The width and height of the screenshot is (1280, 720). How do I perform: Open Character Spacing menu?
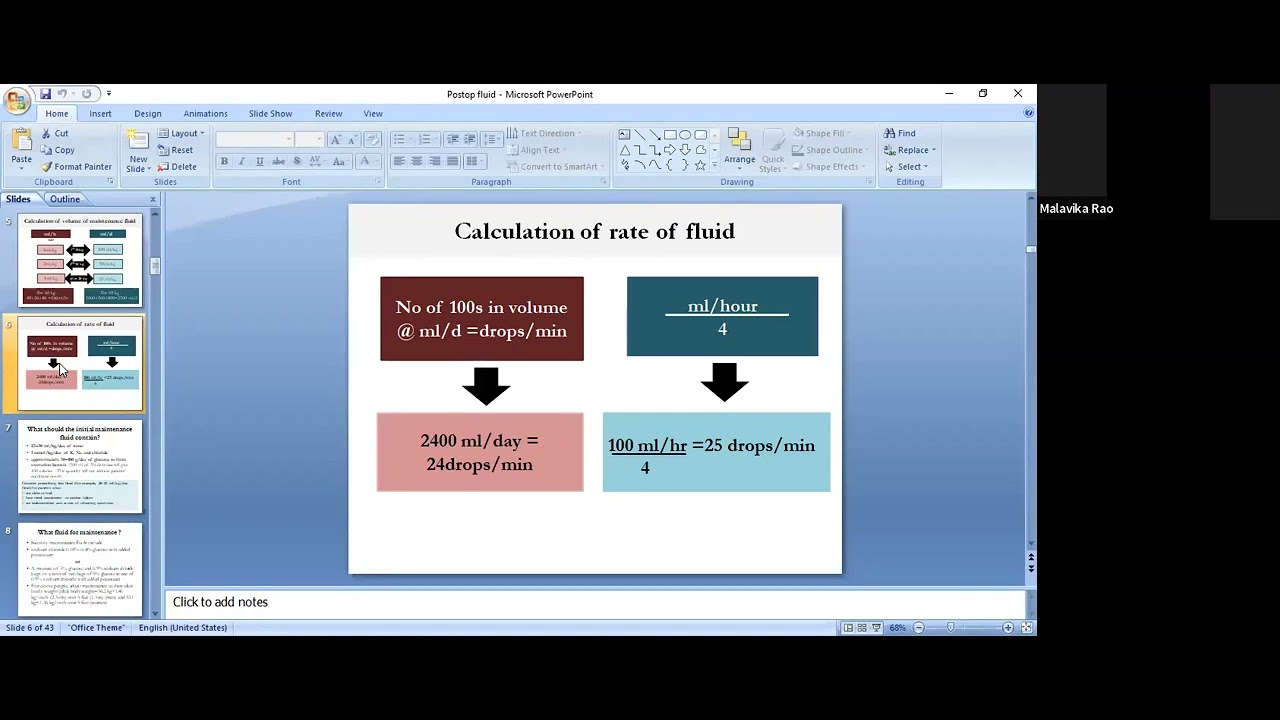tap(318, 161)
